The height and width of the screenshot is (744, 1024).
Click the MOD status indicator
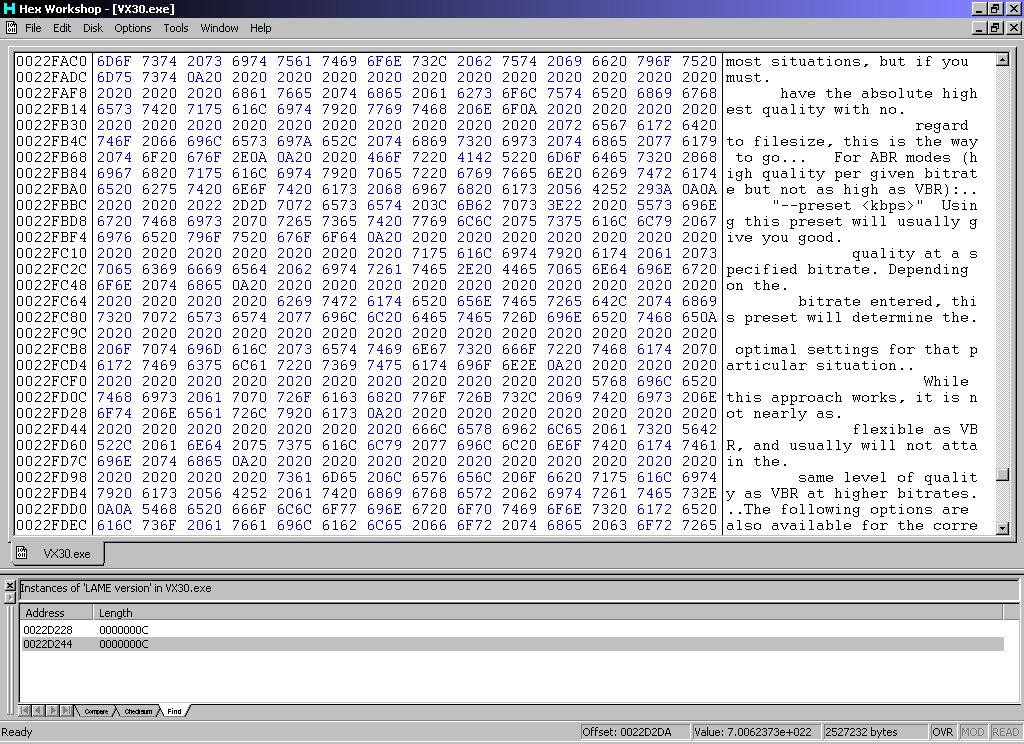click(972, 732)
